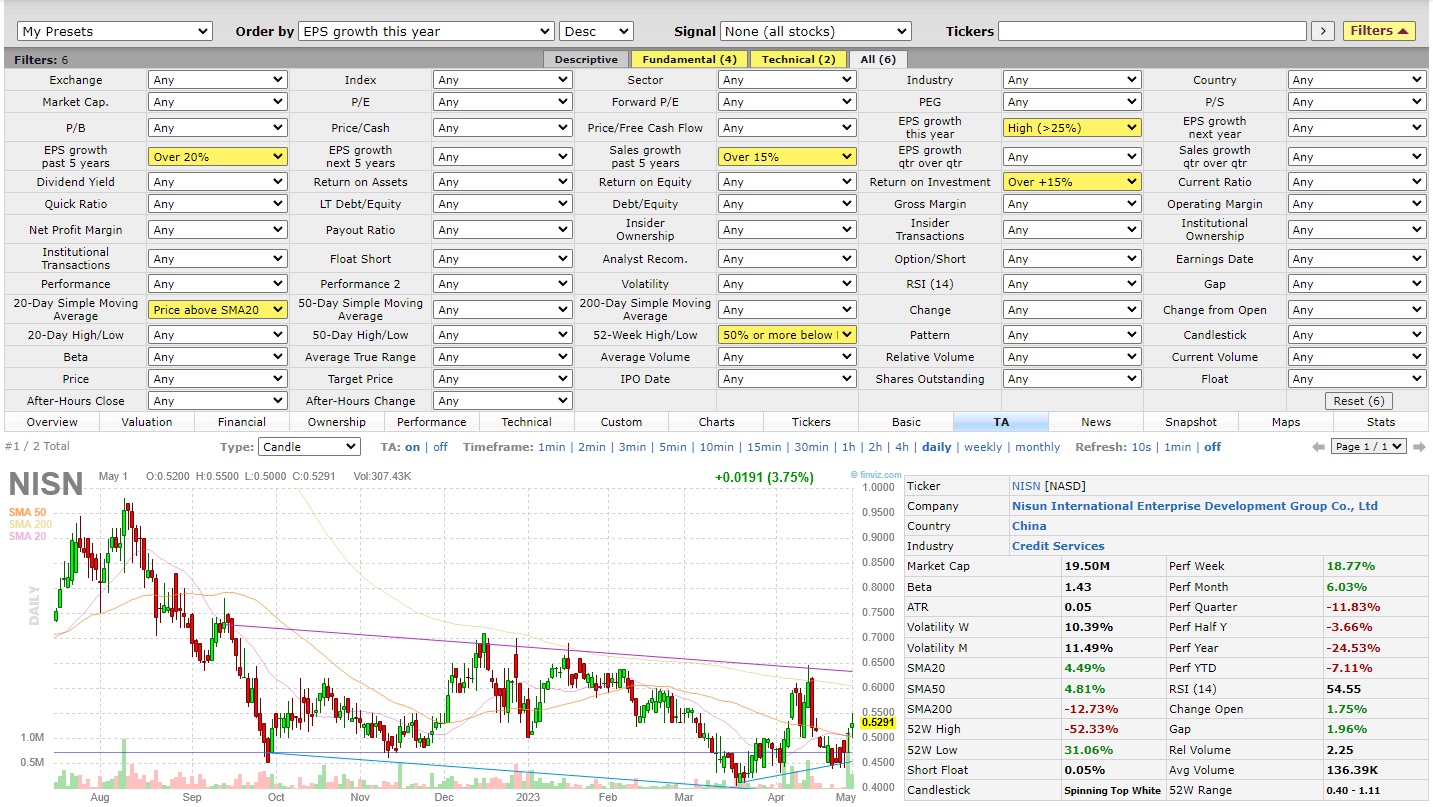Switch to the Snapshot tab
The image size is (1433, 807).
[1190, 421]
